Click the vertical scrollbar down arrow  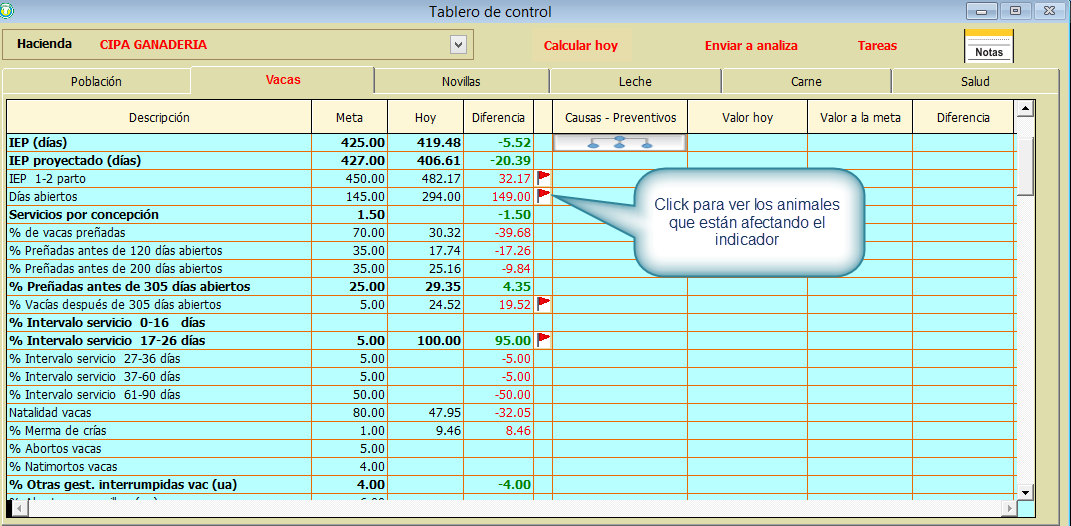pos(1025,492)
